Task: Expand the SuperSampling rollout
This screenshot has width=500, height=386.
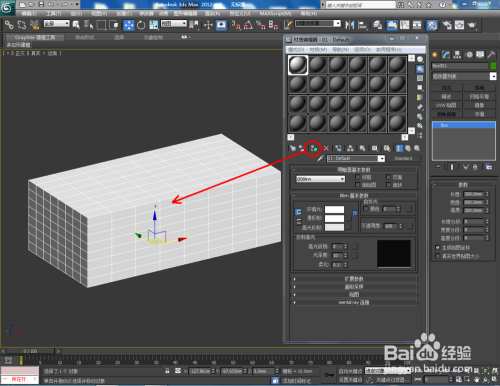Action: (354, 287)
